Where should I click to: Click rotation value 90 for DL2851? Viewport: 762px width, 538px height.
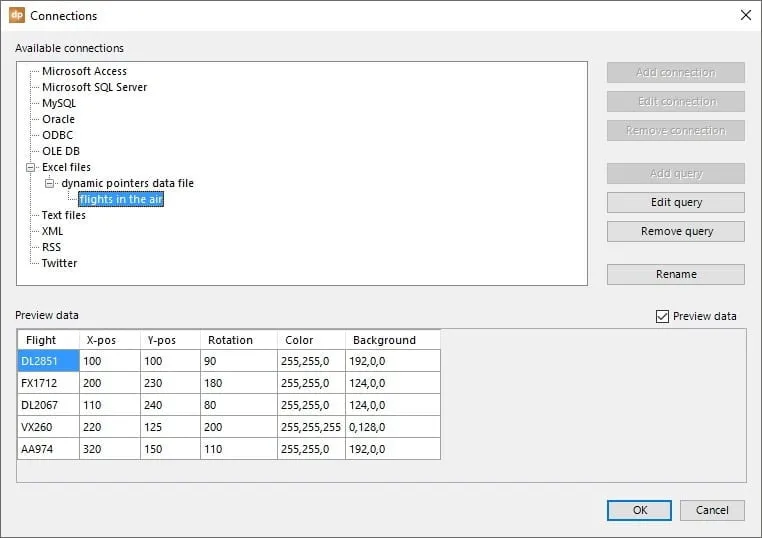coord(239,361)
